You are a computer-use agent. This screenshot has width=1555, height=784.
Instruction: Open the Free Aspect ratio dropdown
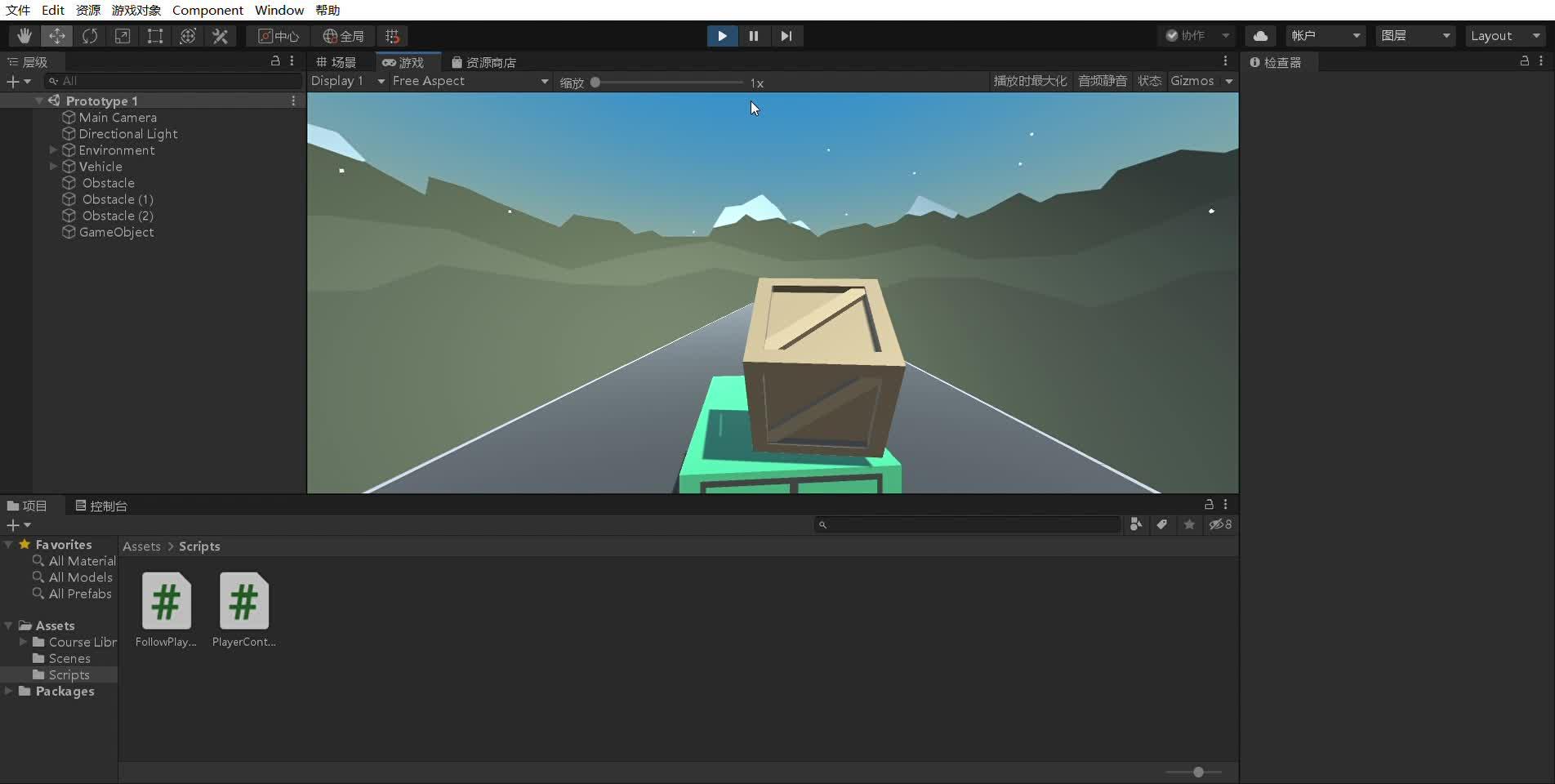(467, 82)
